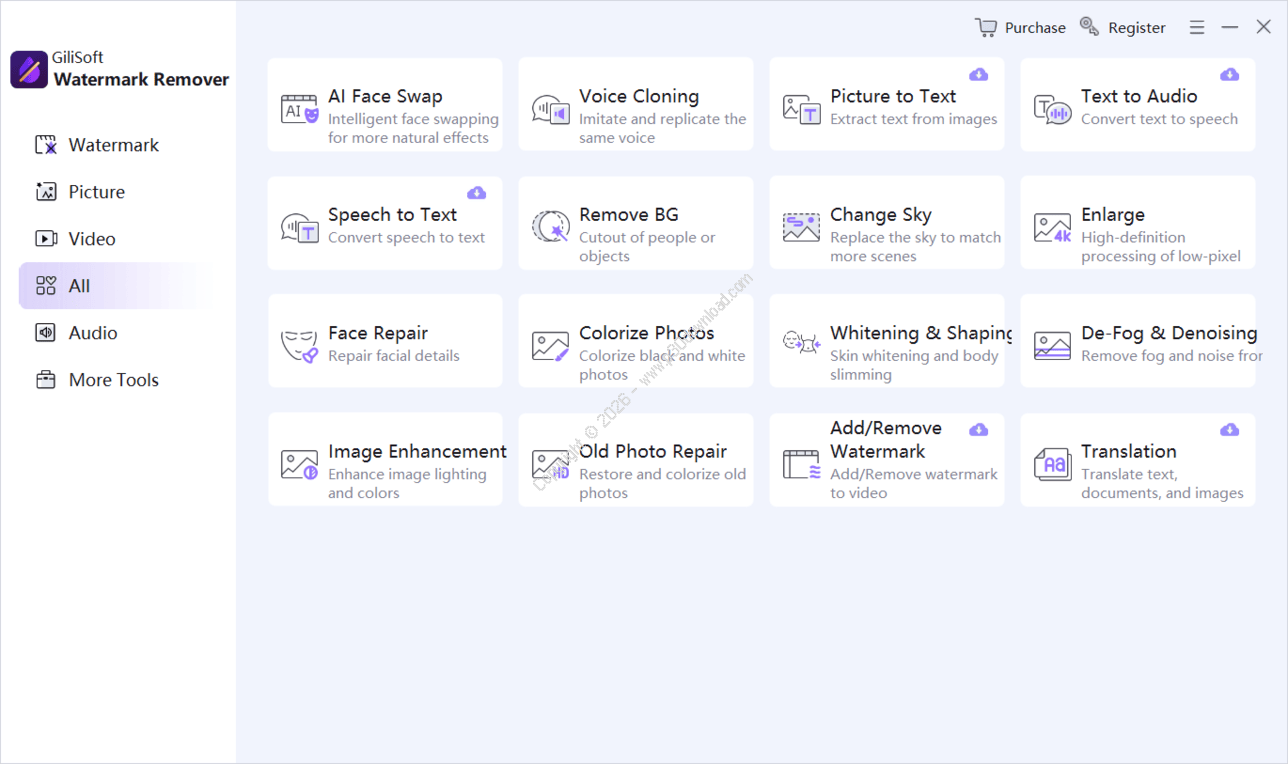Switch to the Watermark sidebar tab
Viewport: 1288px width, 764px height.
click(113, 145)
